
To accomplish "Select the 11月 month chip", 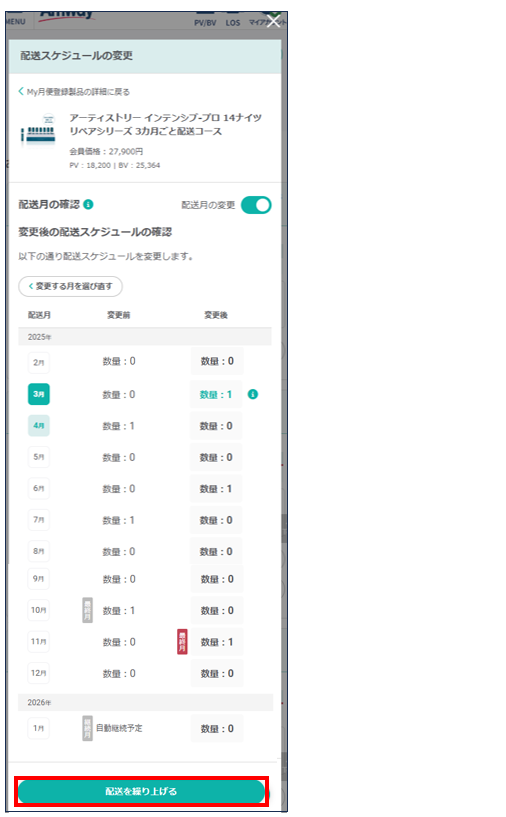I will (39, 641).
